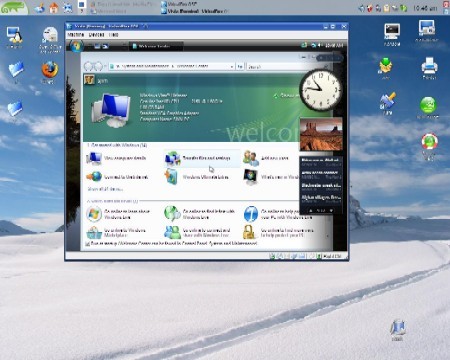Open the home folder icon in top panel
The image size is (450, 360).
click(x=54, y=7)
